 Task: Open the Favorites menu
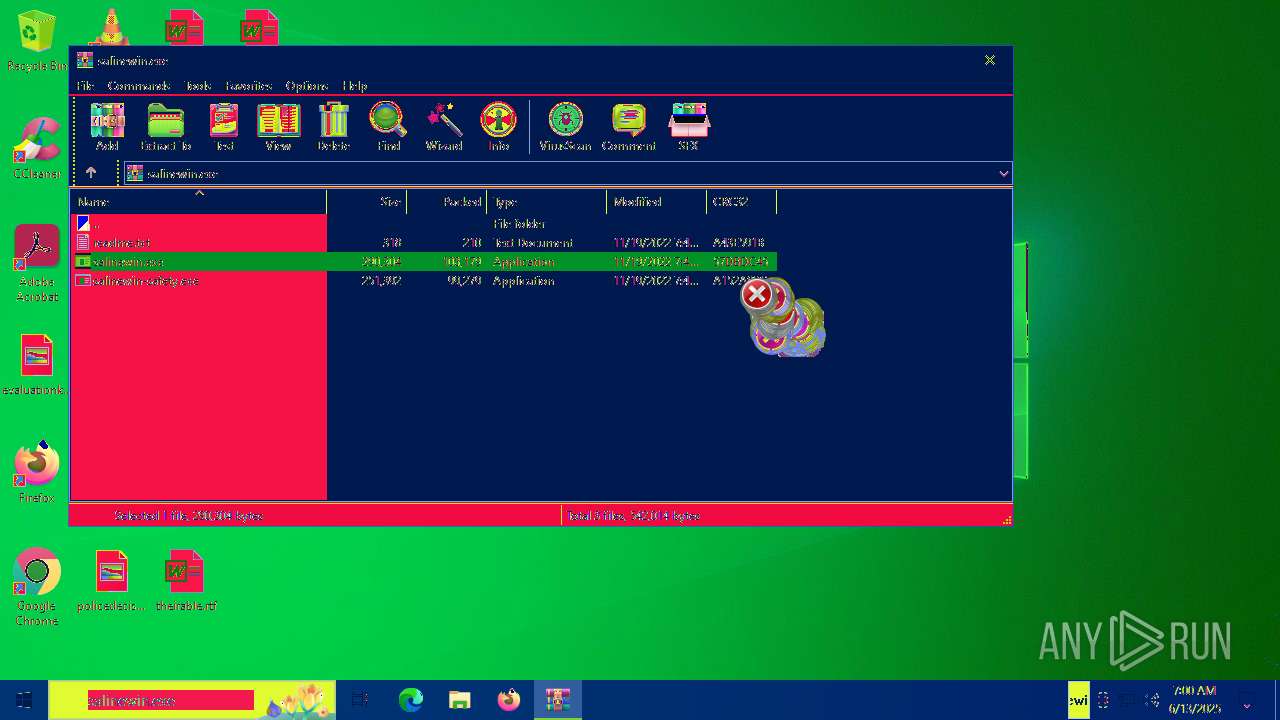249,86
